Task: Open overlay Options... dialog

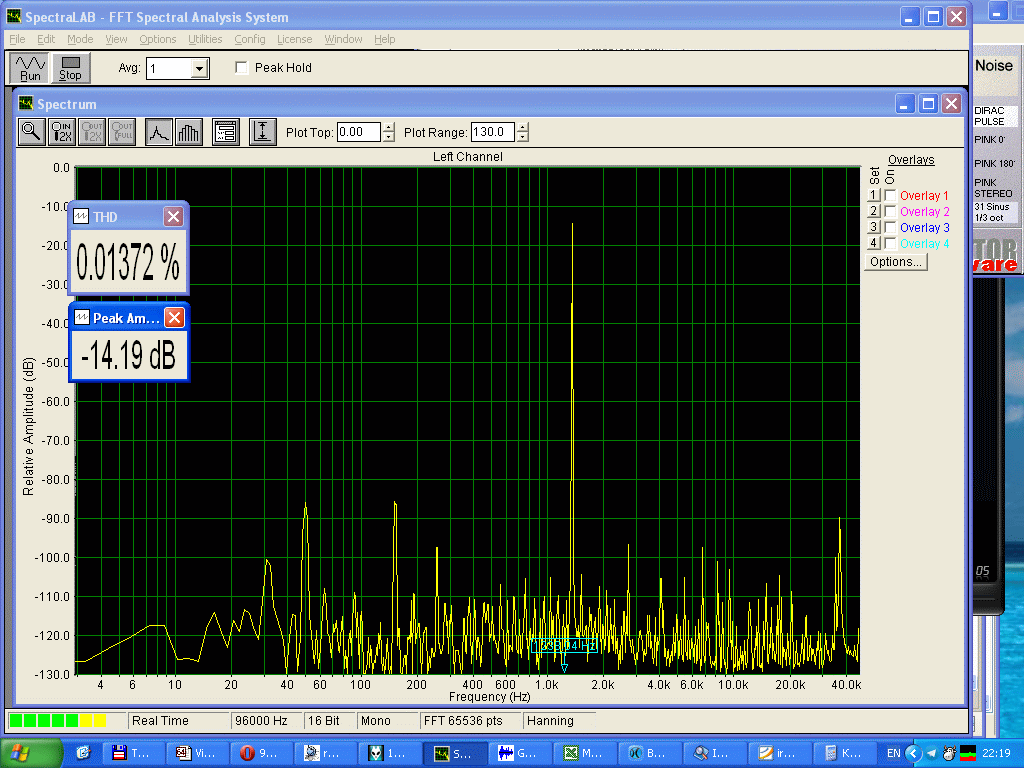Action: tap(895, 262)
